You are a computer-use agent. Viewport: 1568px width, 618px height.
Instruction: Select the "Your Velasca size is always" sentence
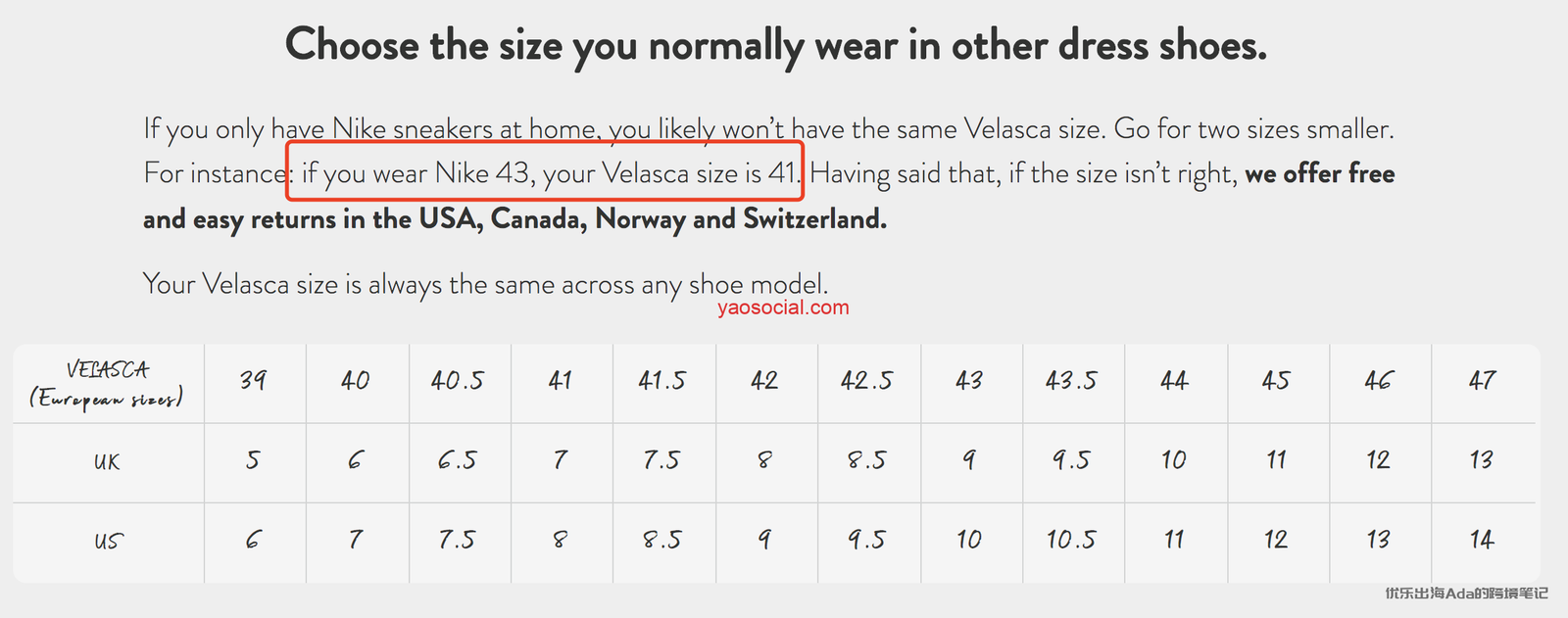[x=485, y=284]
